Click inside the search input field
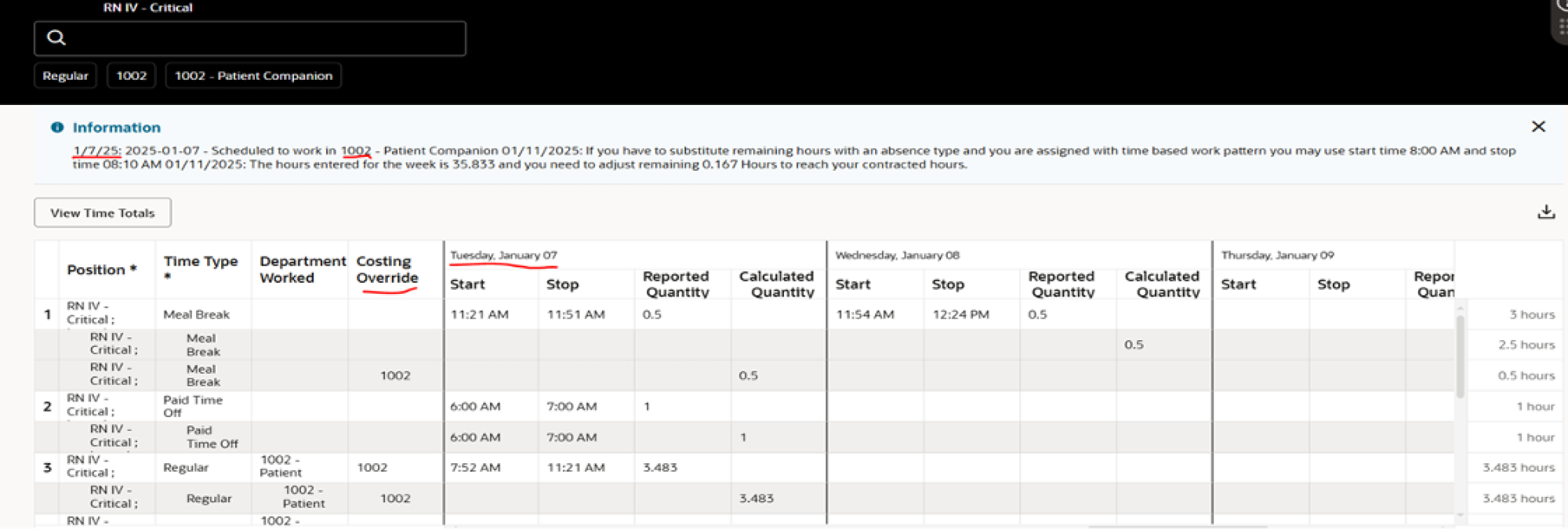Image resolution: width=1568 pixels, height=529 pixels. click(250, 38)
